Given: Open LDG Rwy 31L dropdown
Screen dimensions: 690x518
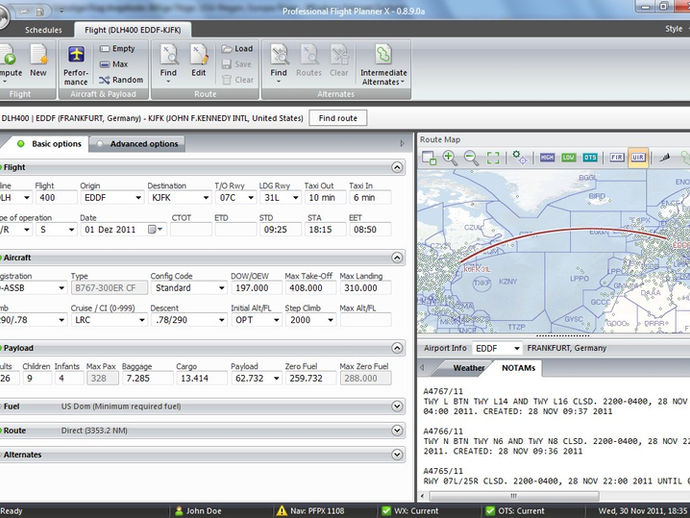Looking at the screenshot, I should click(x=296, y=198).
